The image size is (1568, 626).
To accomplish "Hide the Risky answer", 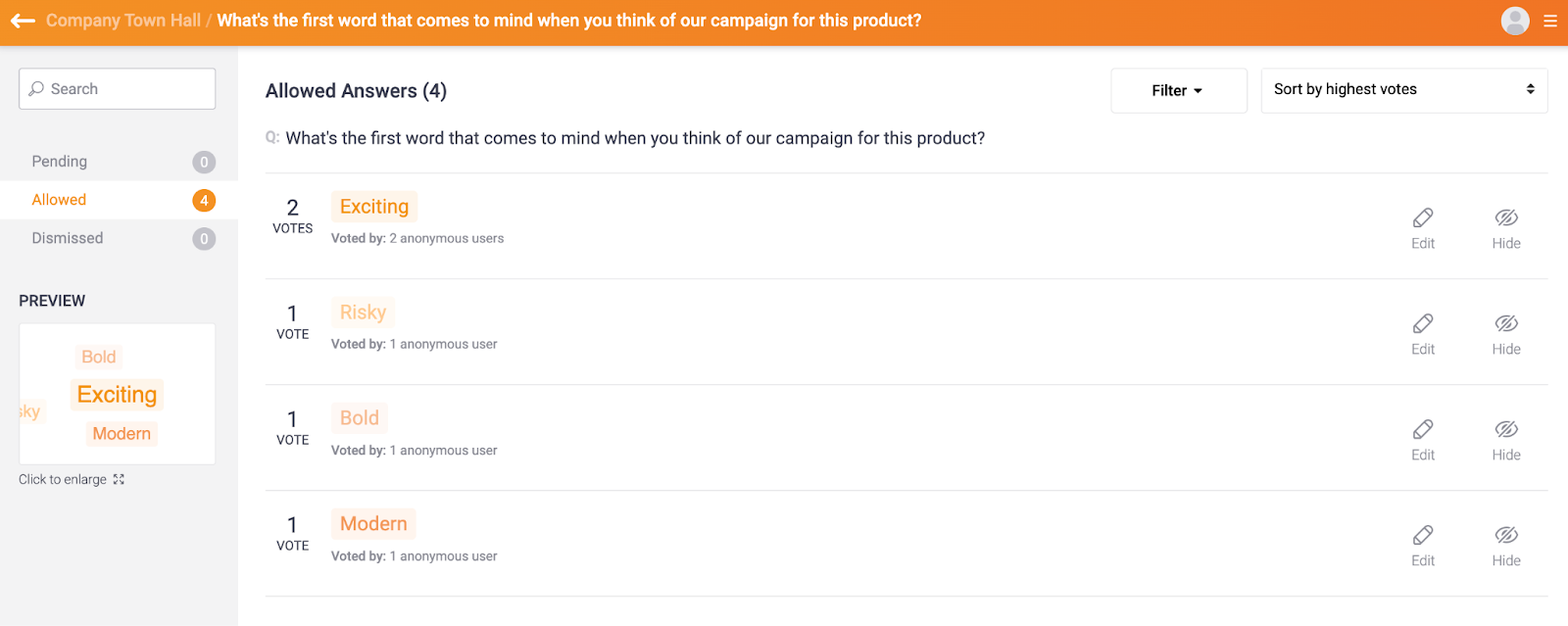I will coord(1506,323).
